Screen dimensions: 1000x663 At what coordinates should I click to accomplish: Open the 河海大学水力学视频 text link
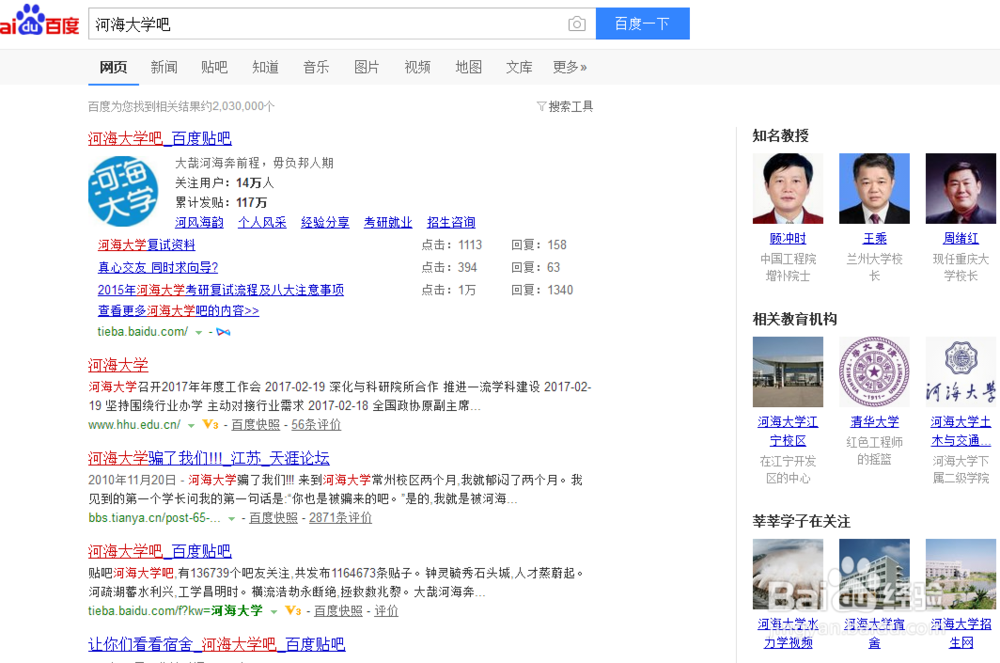[x=788, y=633]
